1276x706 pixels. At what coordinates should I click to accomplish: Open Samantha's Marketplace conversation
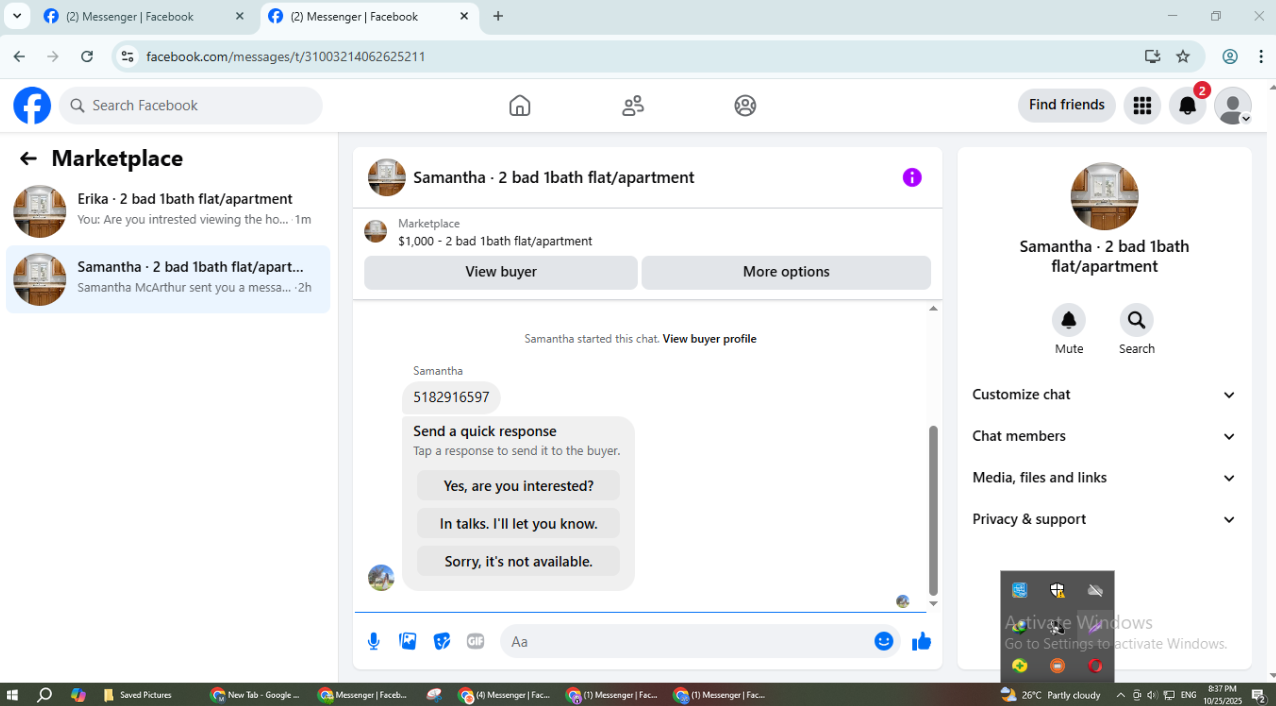click(x=168, y=279)
